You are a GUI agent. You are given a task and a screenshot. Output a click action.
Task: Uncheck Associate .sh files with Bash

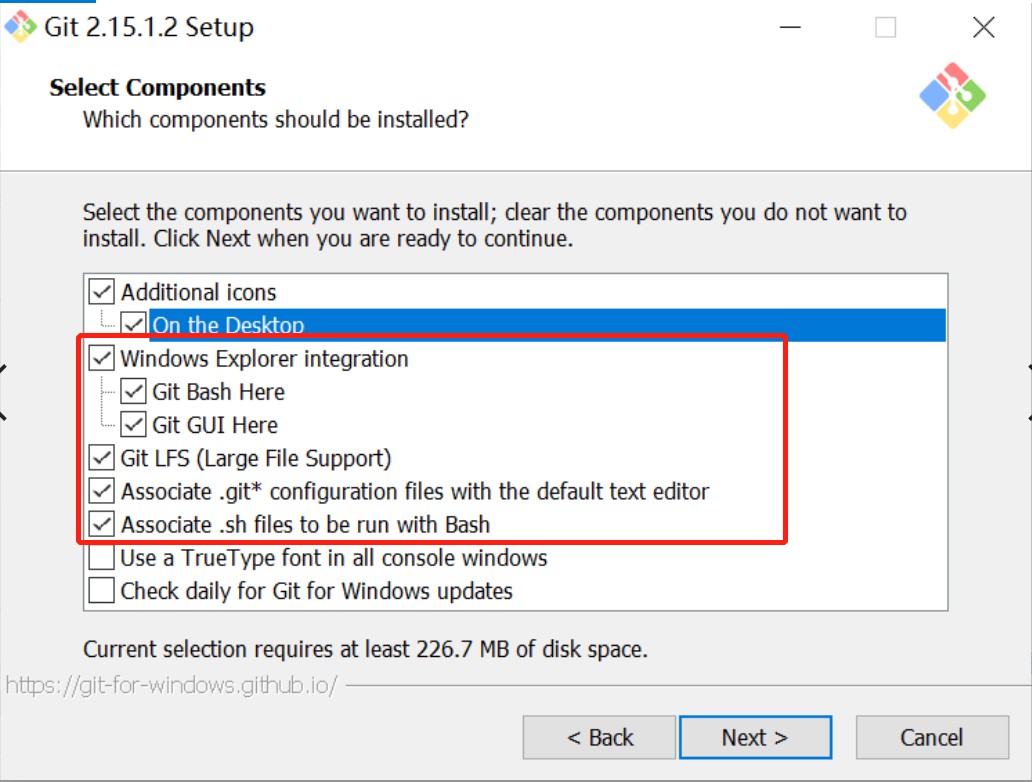click(101, 524)
